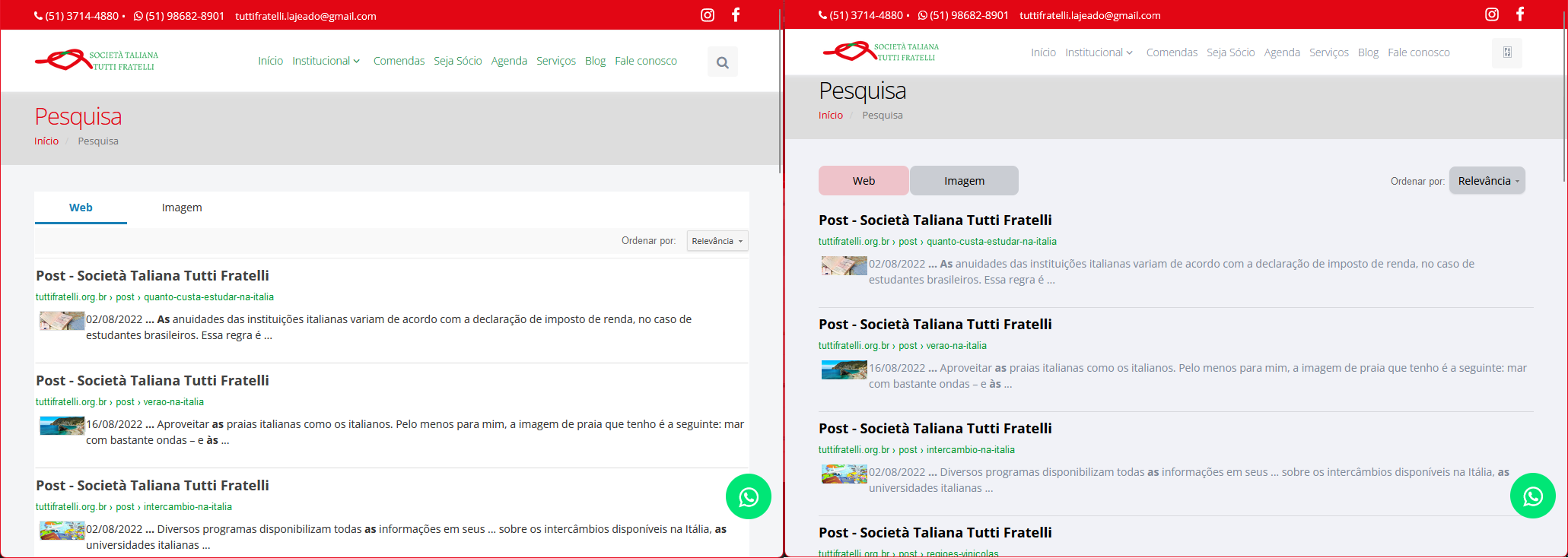This screenshot has height=558, width=1568.
Task: Click Società Taliana logo in right page
Action: [x=881, y=52]
